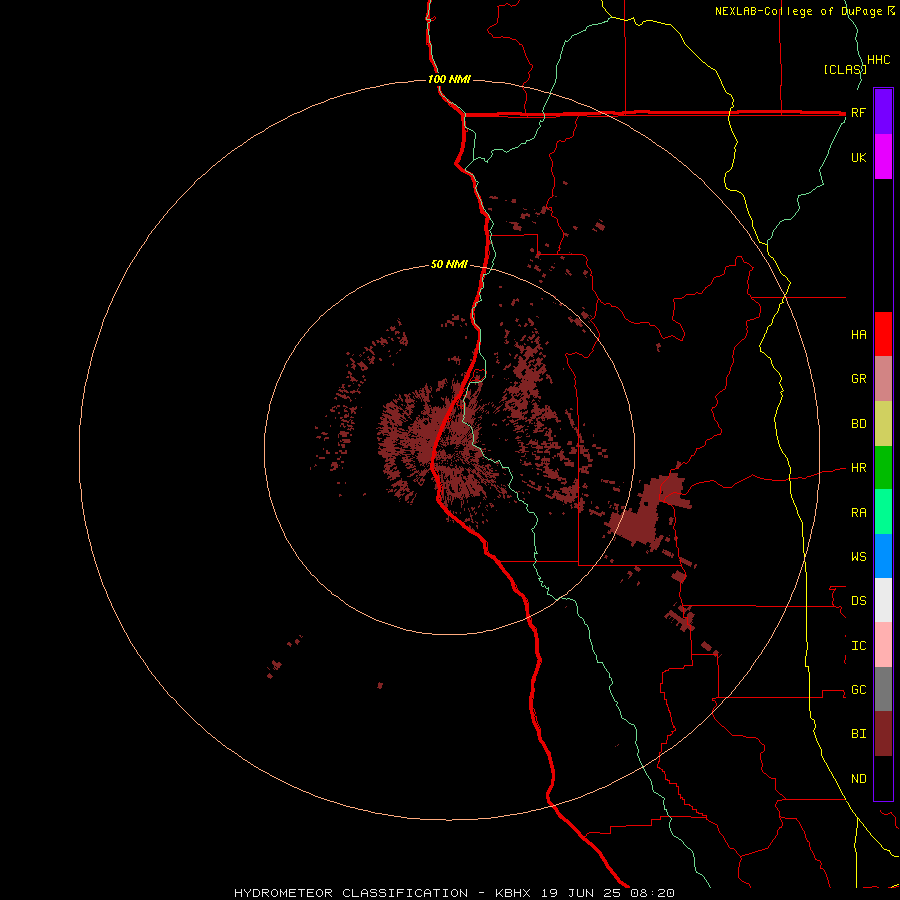Click the 50 NMI range ring label

point(449,264)
